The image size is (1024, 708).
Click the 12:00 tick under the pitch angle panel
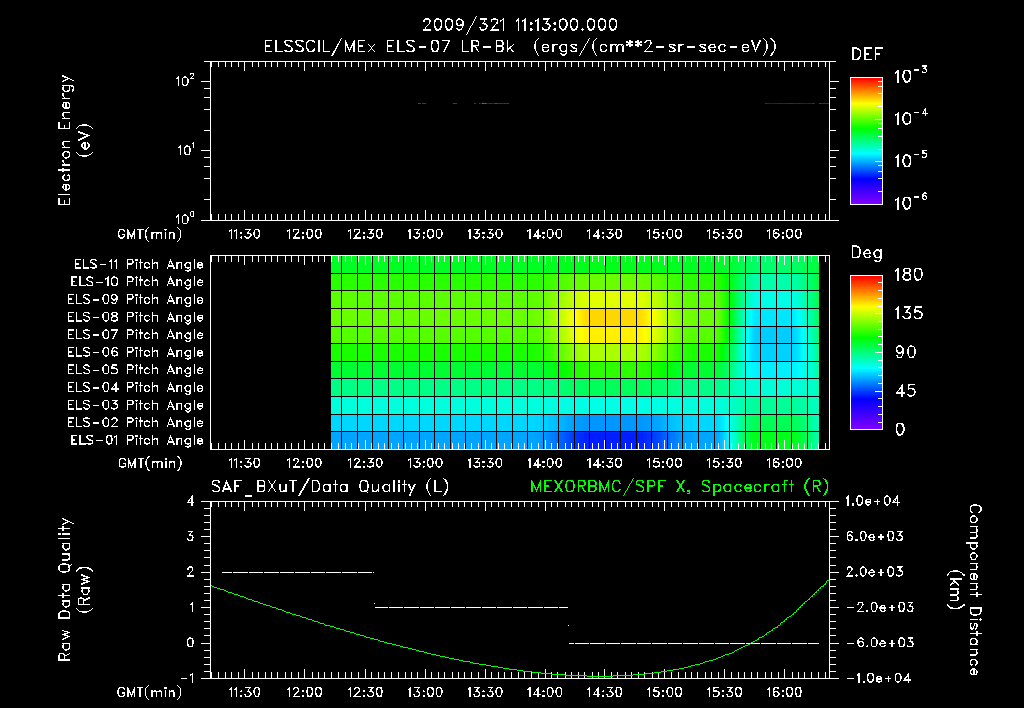coord(304,463)
